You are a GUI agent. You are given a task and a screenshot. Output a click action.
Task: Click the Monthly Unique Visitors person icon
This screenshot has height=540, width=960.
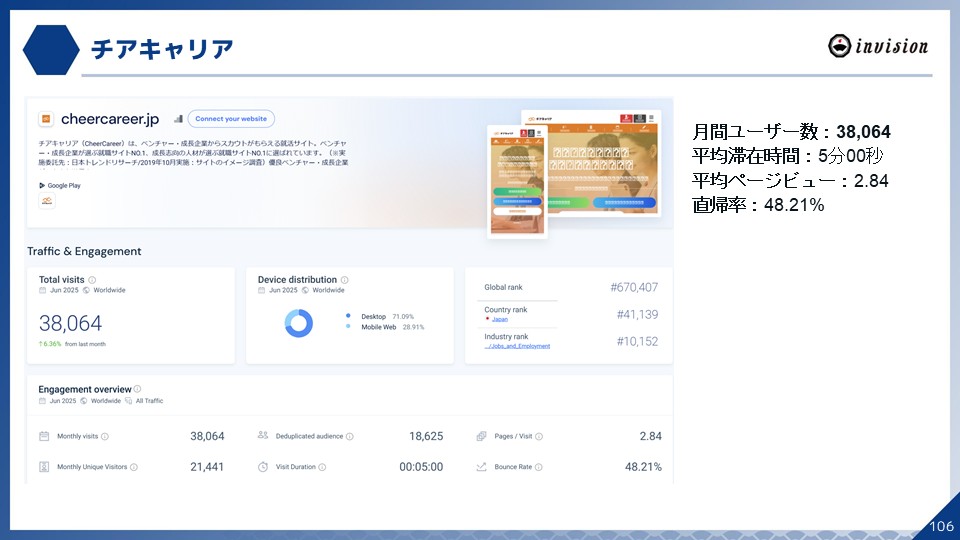coord(44,467)
